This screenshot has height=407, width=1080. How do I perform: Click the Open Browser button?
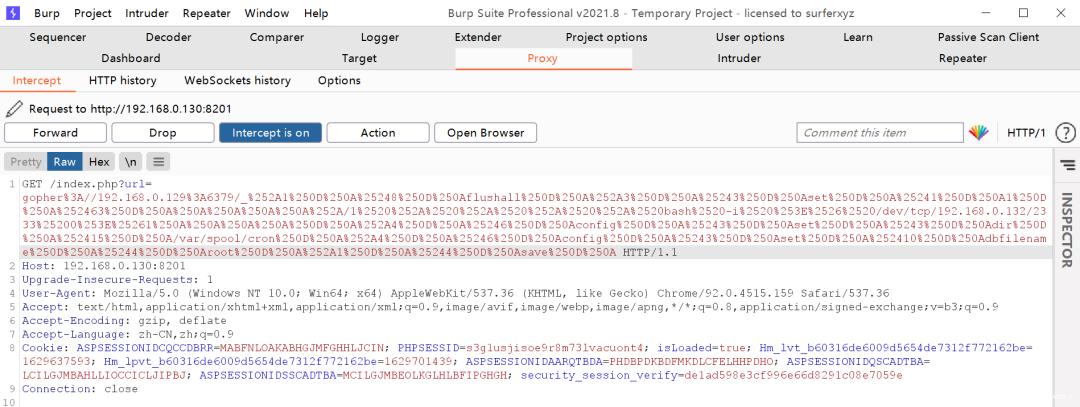[486, 133]
